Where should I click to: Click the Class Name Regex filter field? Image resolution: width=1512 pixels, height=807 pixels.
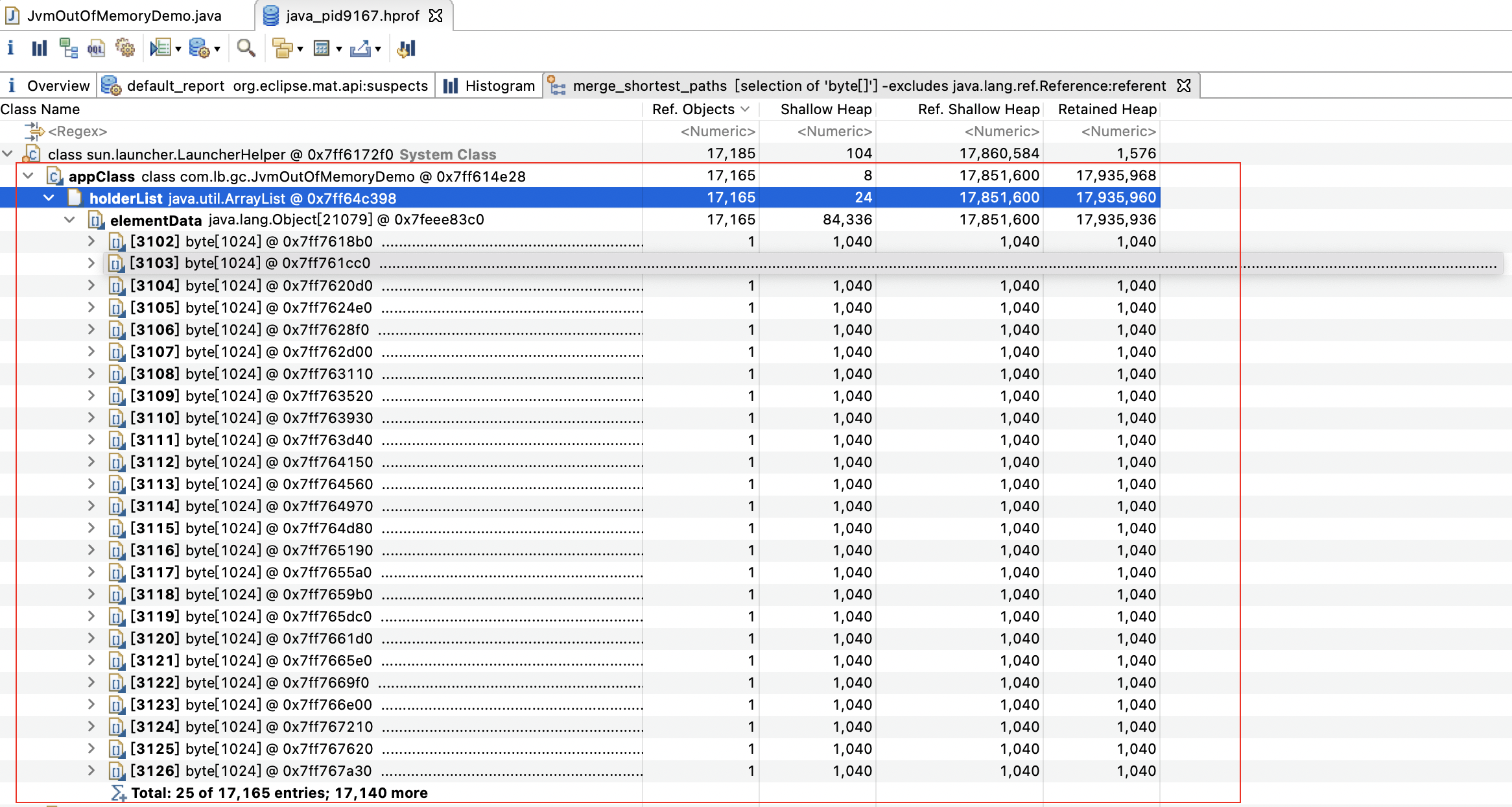(77, 132)
